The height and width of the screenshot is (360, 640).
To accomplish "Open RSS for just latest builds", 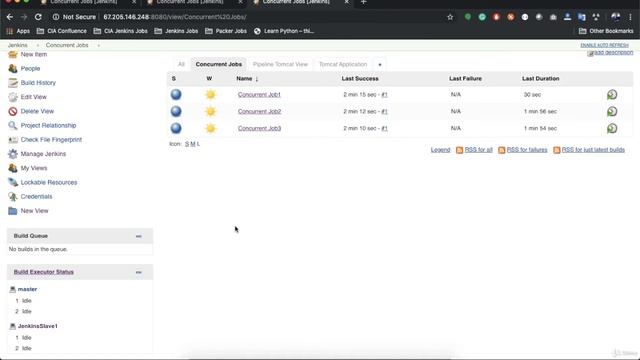I will [x=593, y=150].
